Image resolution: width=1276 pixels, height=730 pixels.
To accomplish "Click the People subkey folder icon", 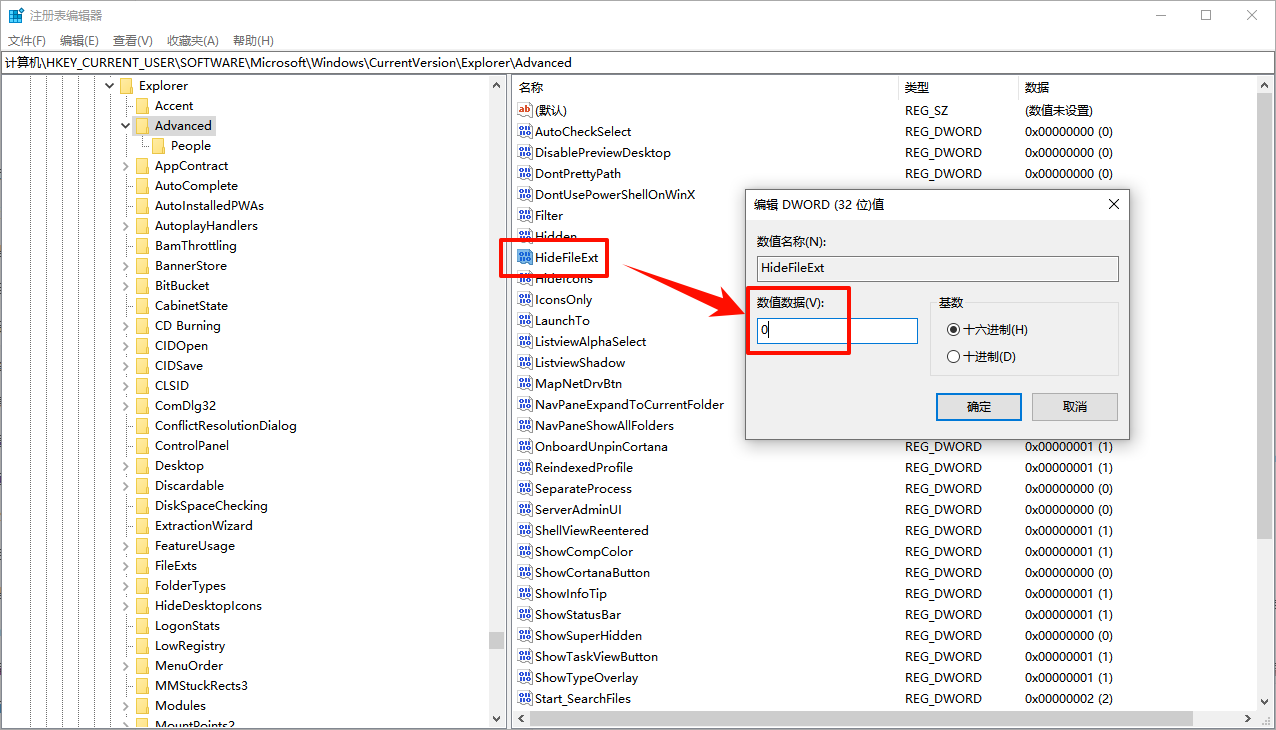I will (x=158, y=145).
